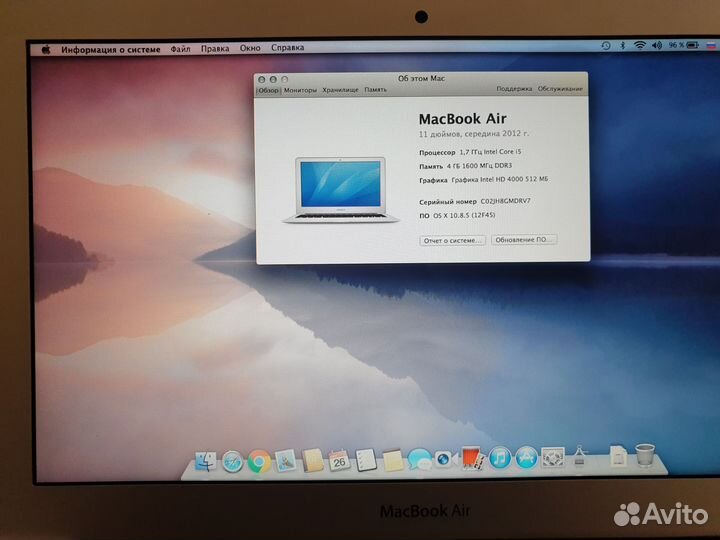This screenshot has height=540, width=720.
Task: Click the 11 дюймов, середина 2012 г. text
Action: click(473, 134)
